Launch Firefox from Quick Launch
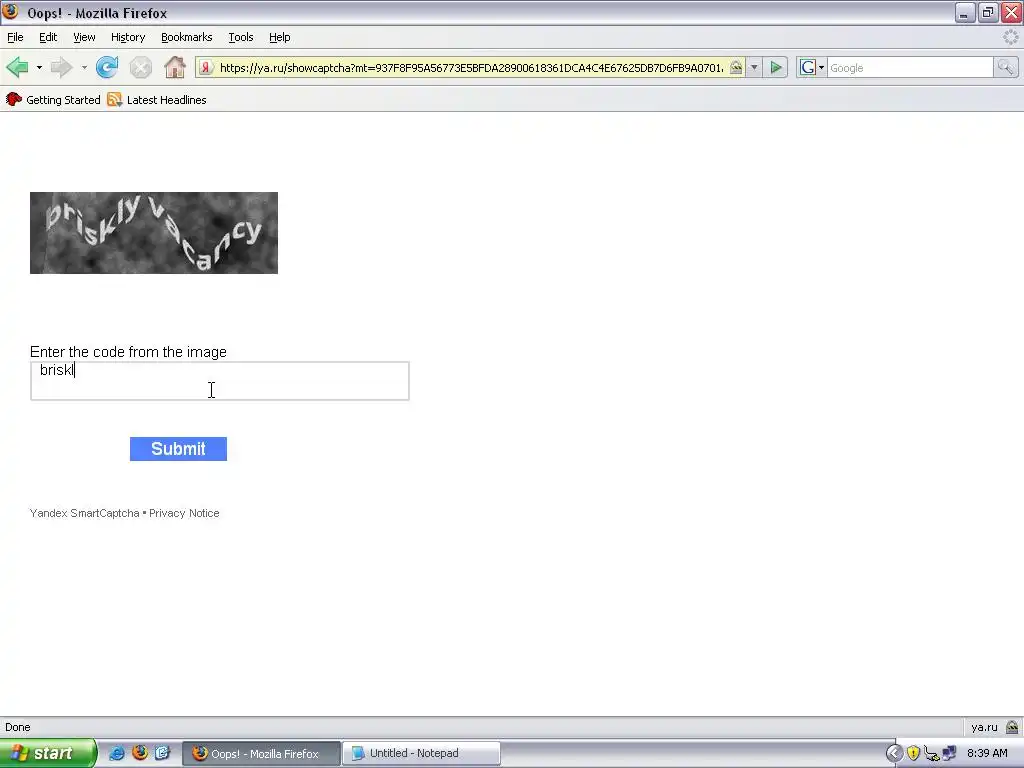The height and width of the screenshot is (768, 1024). tap(140, 753)
